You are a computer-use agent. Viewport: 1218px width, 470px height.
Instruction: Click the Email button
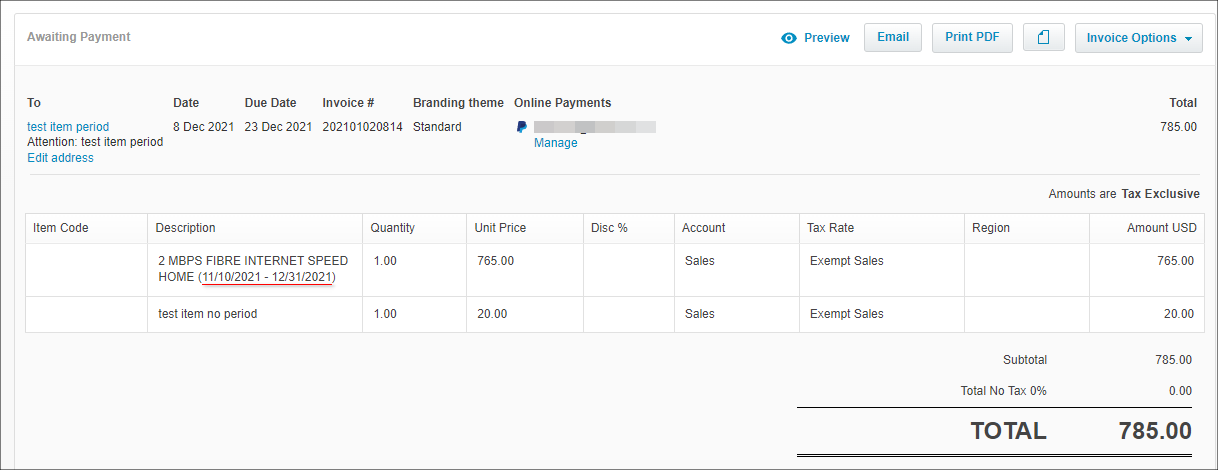click(892, 38)
